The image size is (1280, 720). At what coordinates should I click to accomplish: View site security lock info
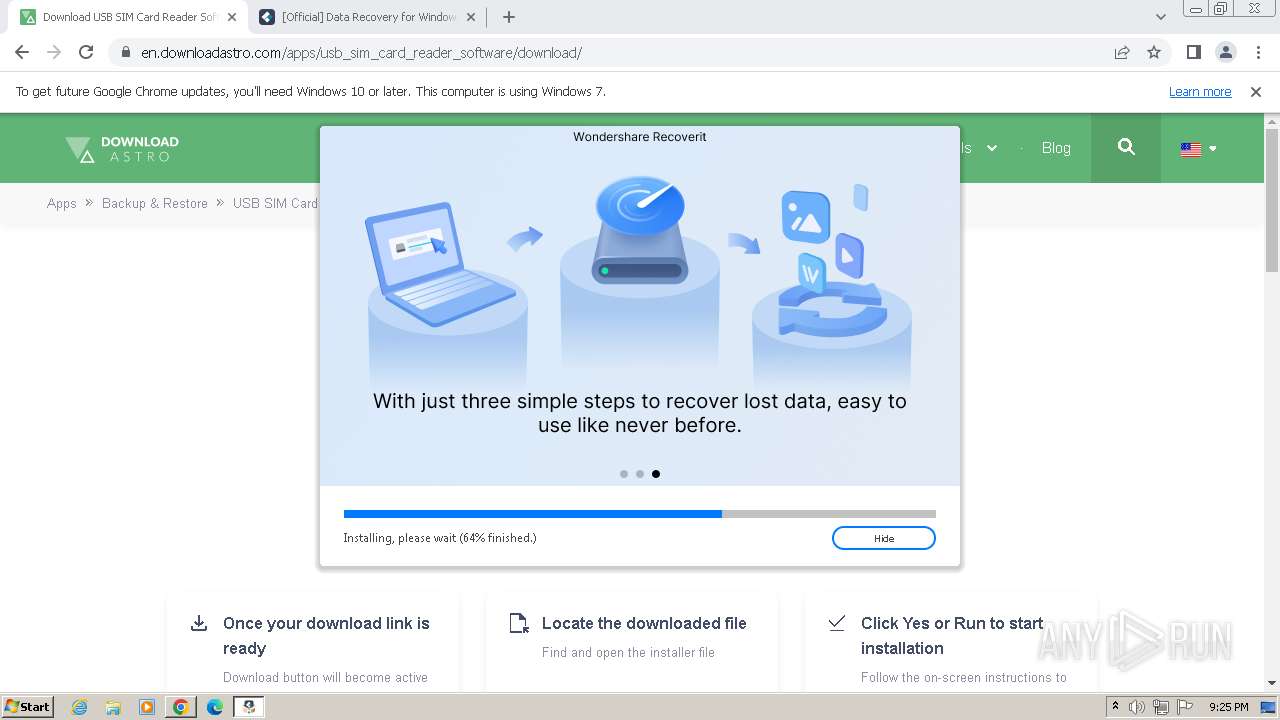125,53
